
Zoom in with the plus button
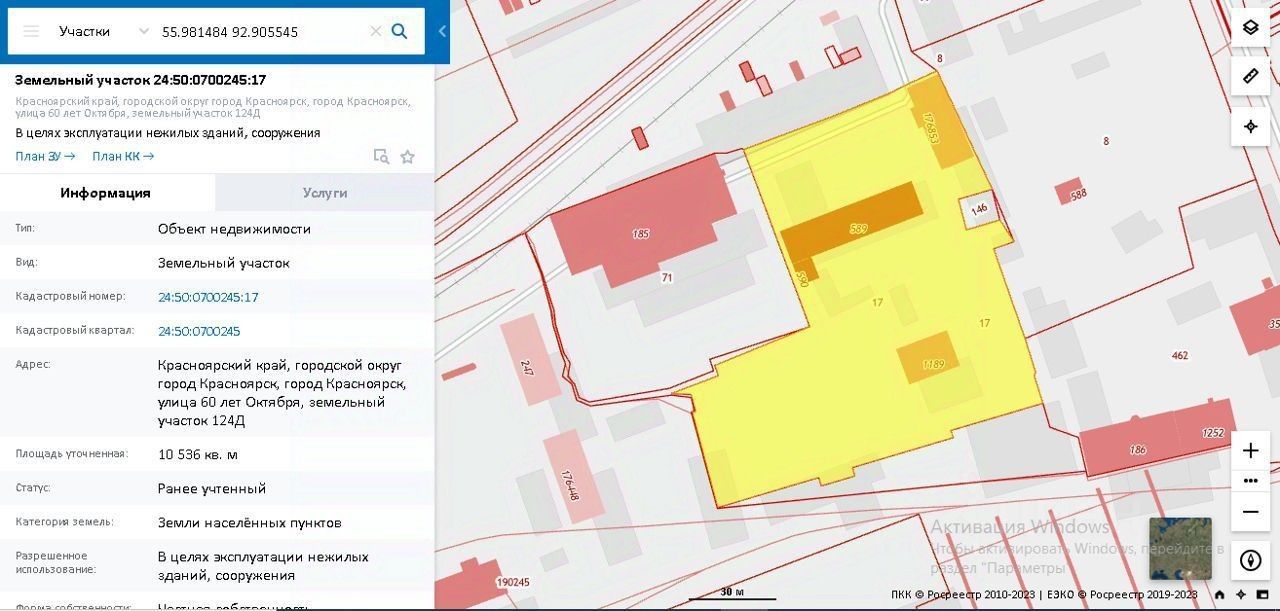(x=1250, y=450)
